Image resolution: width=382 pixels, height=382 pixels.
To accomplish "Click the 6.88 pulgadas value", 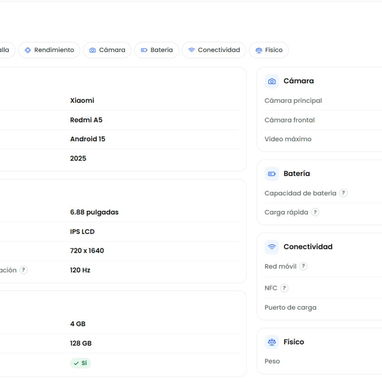I will point(94,212).
